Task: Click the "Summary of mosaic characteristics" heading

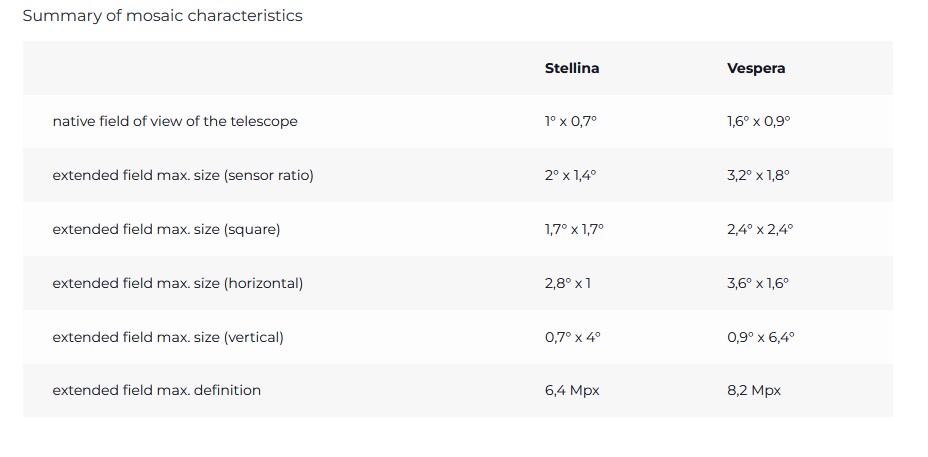Action: [162, 16]
